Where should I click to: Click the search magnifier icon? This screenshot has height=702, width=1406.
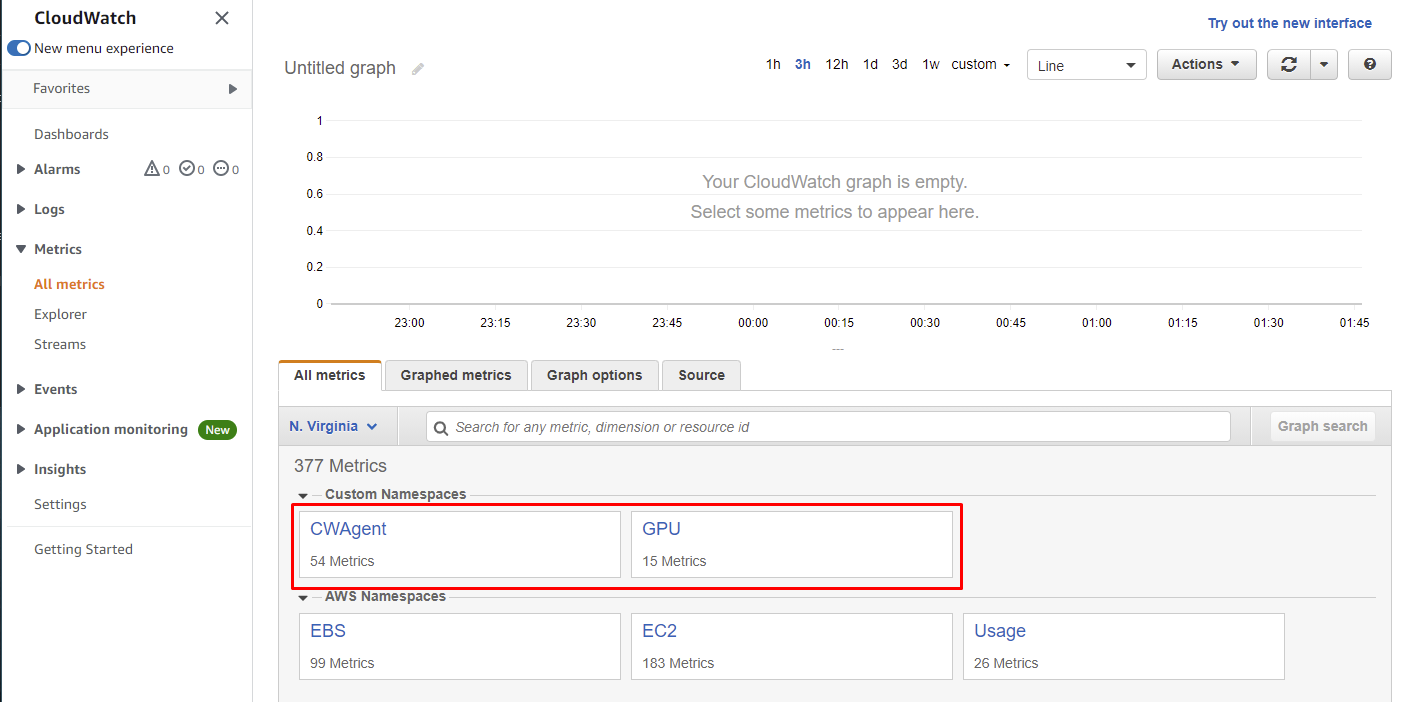pyautogui.click(x=441, y=427)
